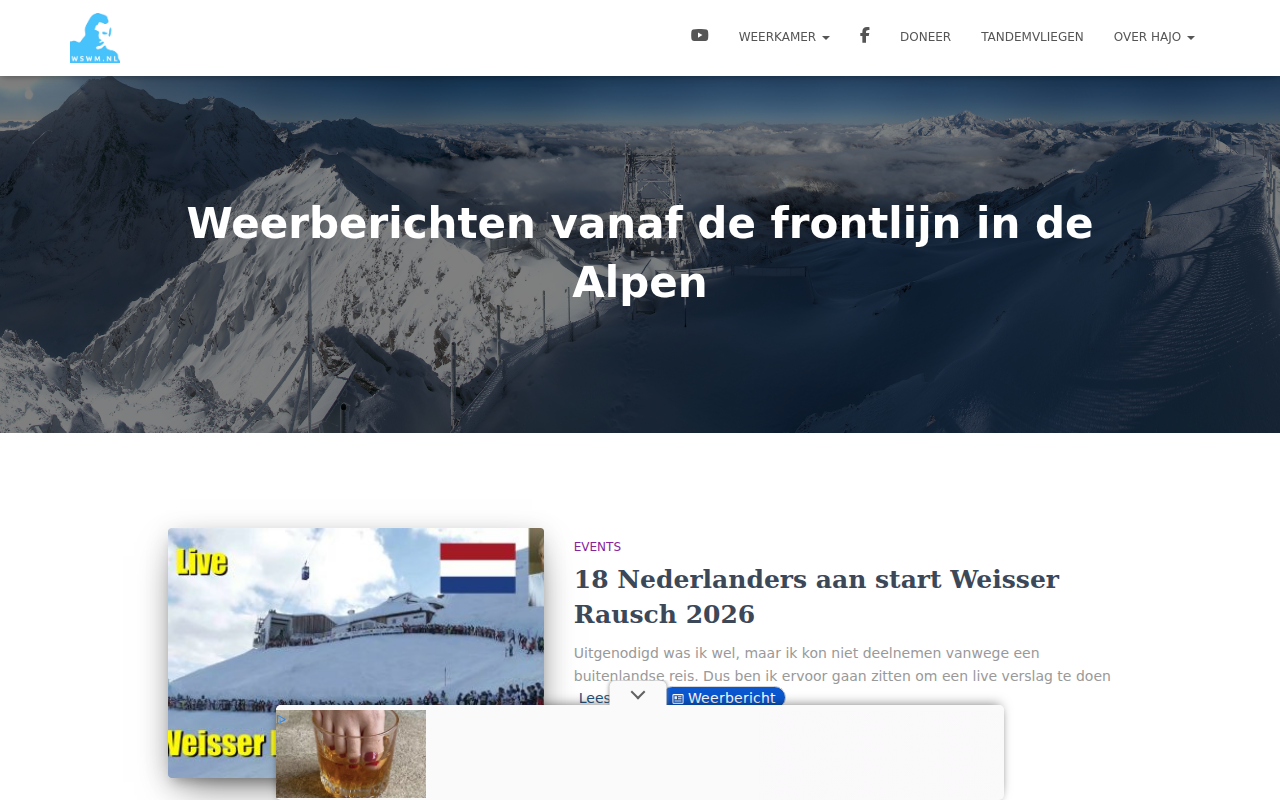Open the article '18 Nederlanders aan start Weisser Rausch 2026'

(816, 596)
